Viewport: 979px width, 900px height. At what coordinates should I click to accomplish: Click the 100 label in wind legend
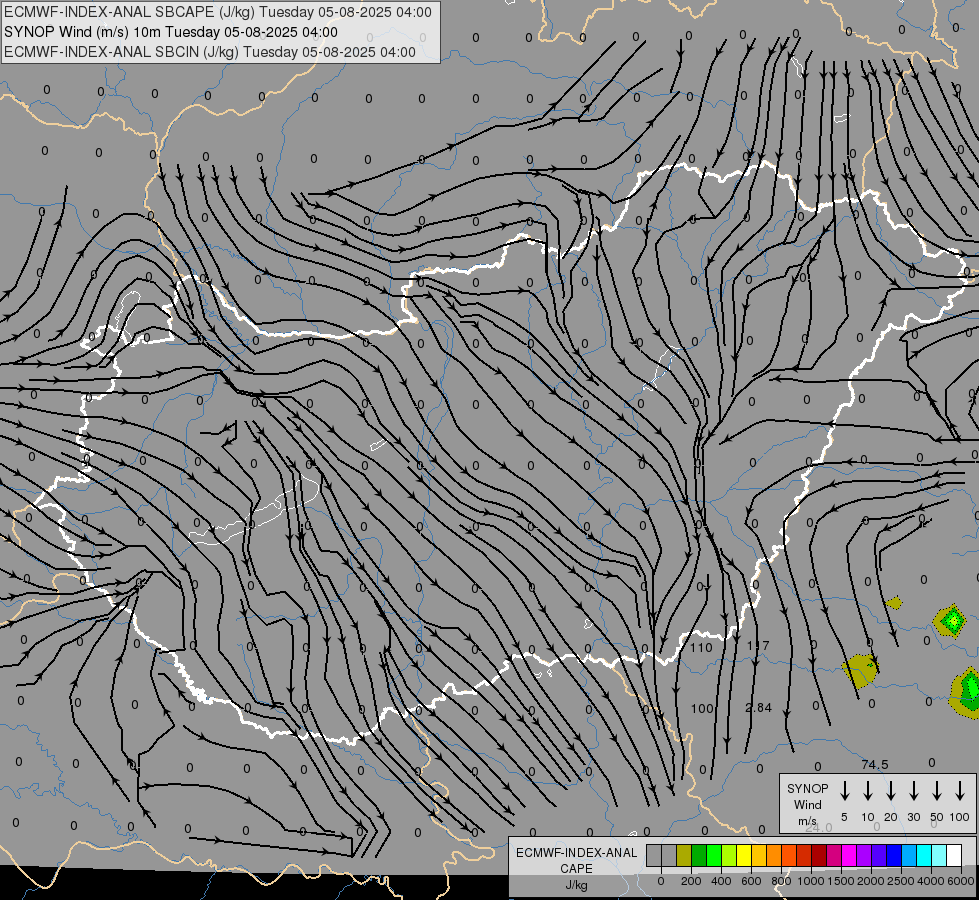click(x=960, y=817)
